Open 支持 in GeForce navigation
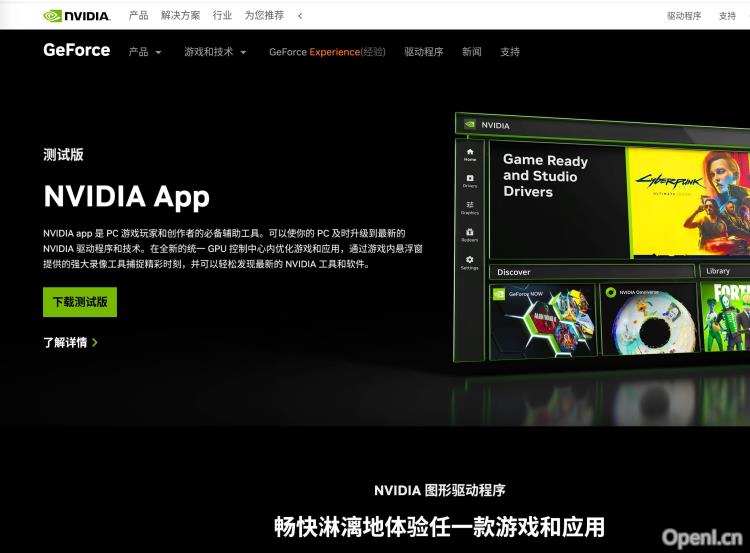The width and height of the screenshot is (750, 553). [x=510, y=52]
